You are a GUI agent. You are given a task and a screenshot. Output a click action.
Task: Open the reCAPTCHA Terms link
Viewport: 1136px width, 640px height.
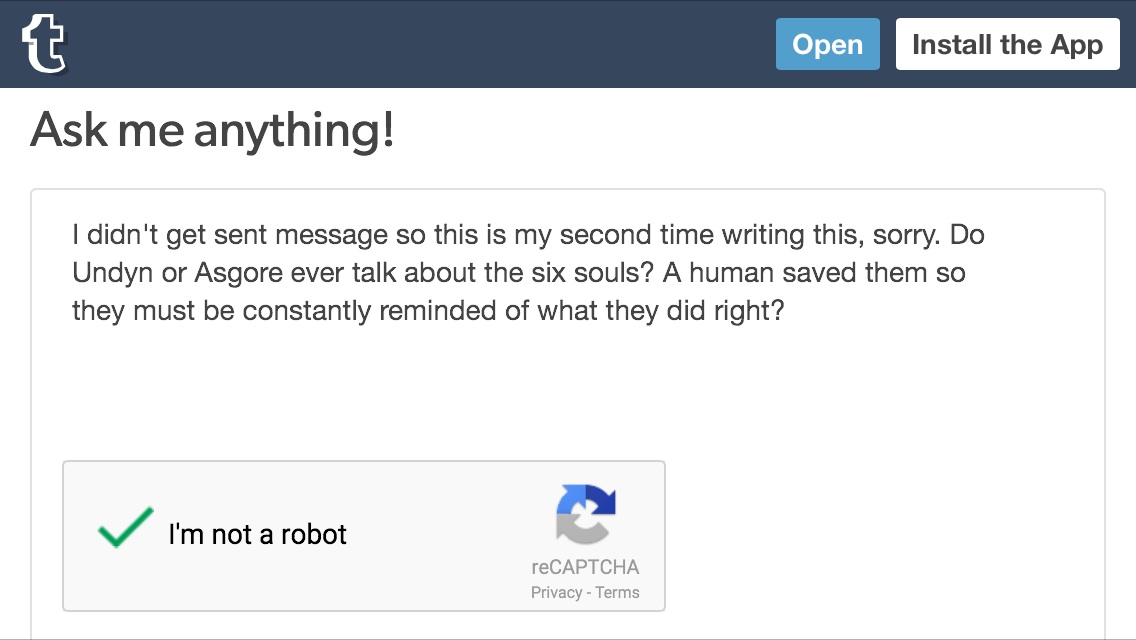[617, 592]
